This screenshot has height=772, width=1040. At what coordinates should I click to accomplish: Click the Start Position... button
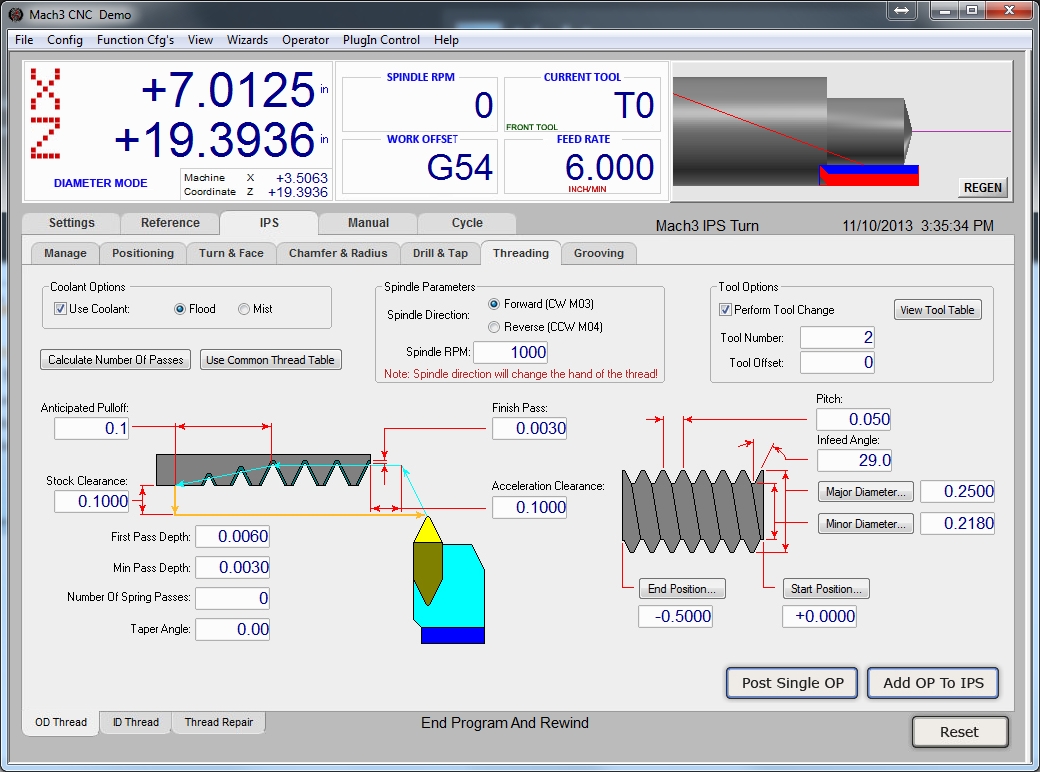point(826,588)
